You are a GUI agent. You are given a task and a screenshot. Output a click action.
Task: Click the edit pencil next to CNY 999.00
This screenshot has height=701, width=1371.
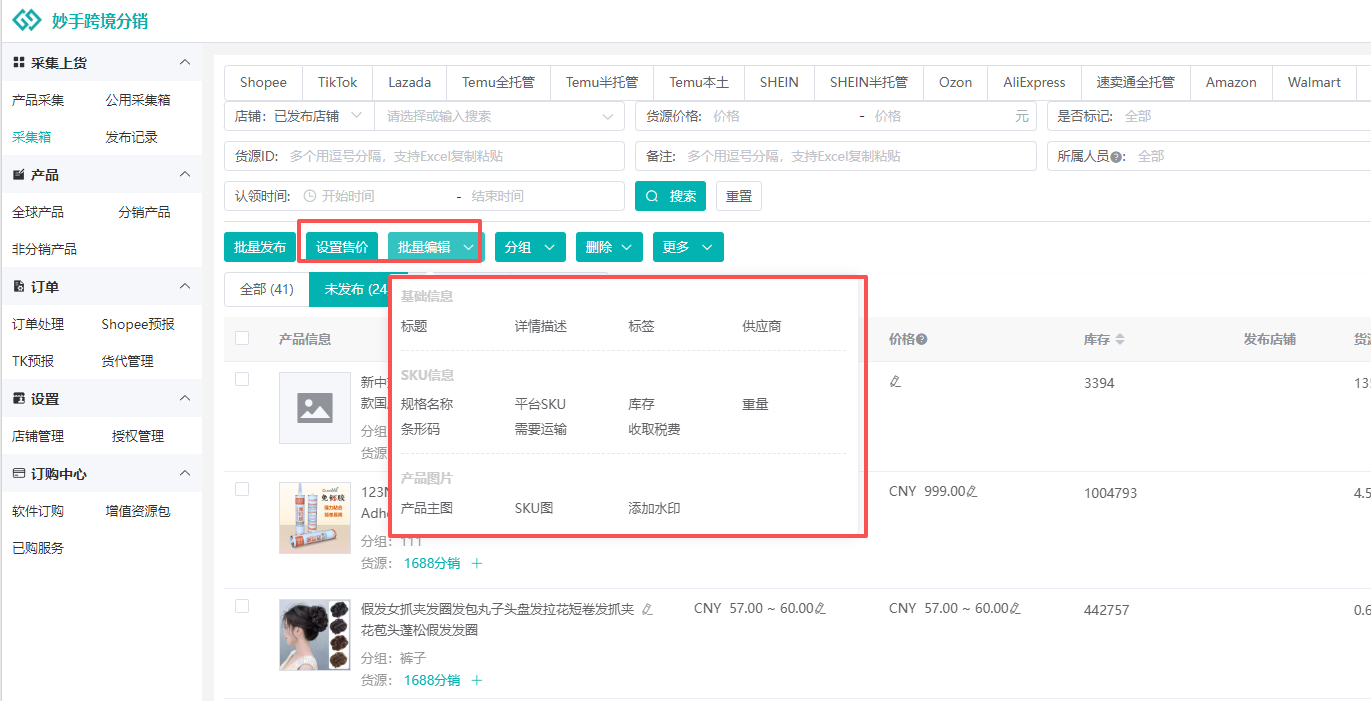point(972,492)
